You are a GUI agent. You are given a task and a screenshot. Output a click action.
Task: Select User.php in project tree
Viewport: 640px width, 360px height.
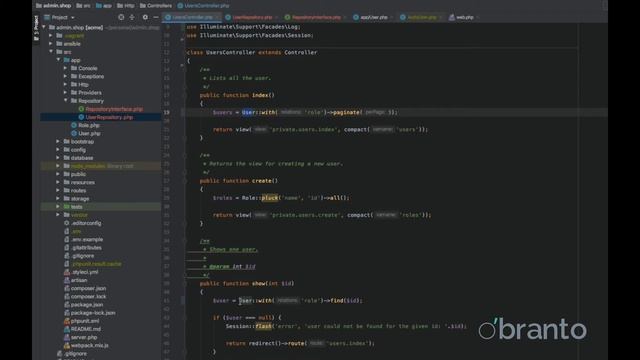coord(89,133)
